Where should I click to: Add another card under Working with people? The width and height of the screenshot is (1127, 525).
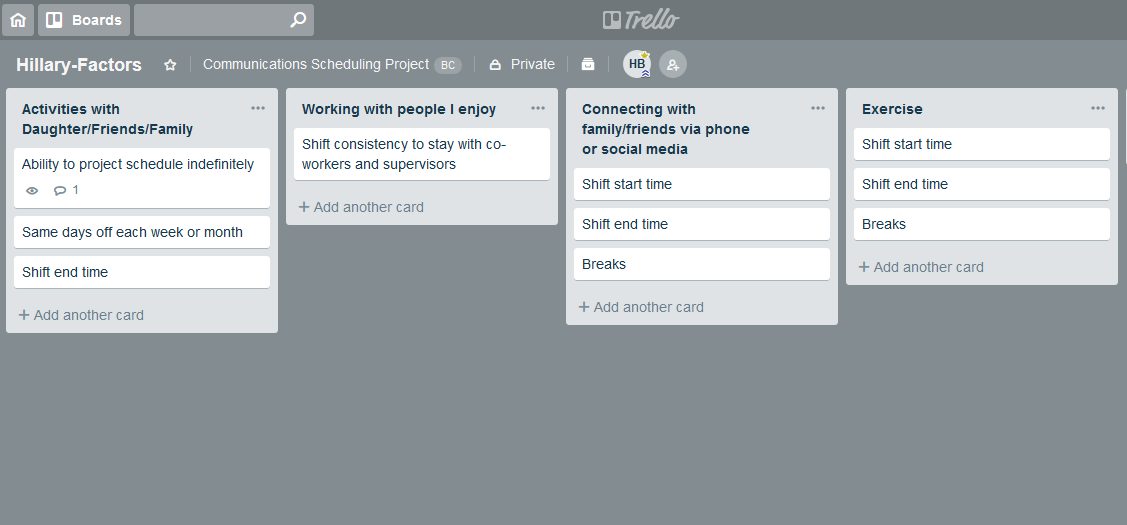[361, 207]
